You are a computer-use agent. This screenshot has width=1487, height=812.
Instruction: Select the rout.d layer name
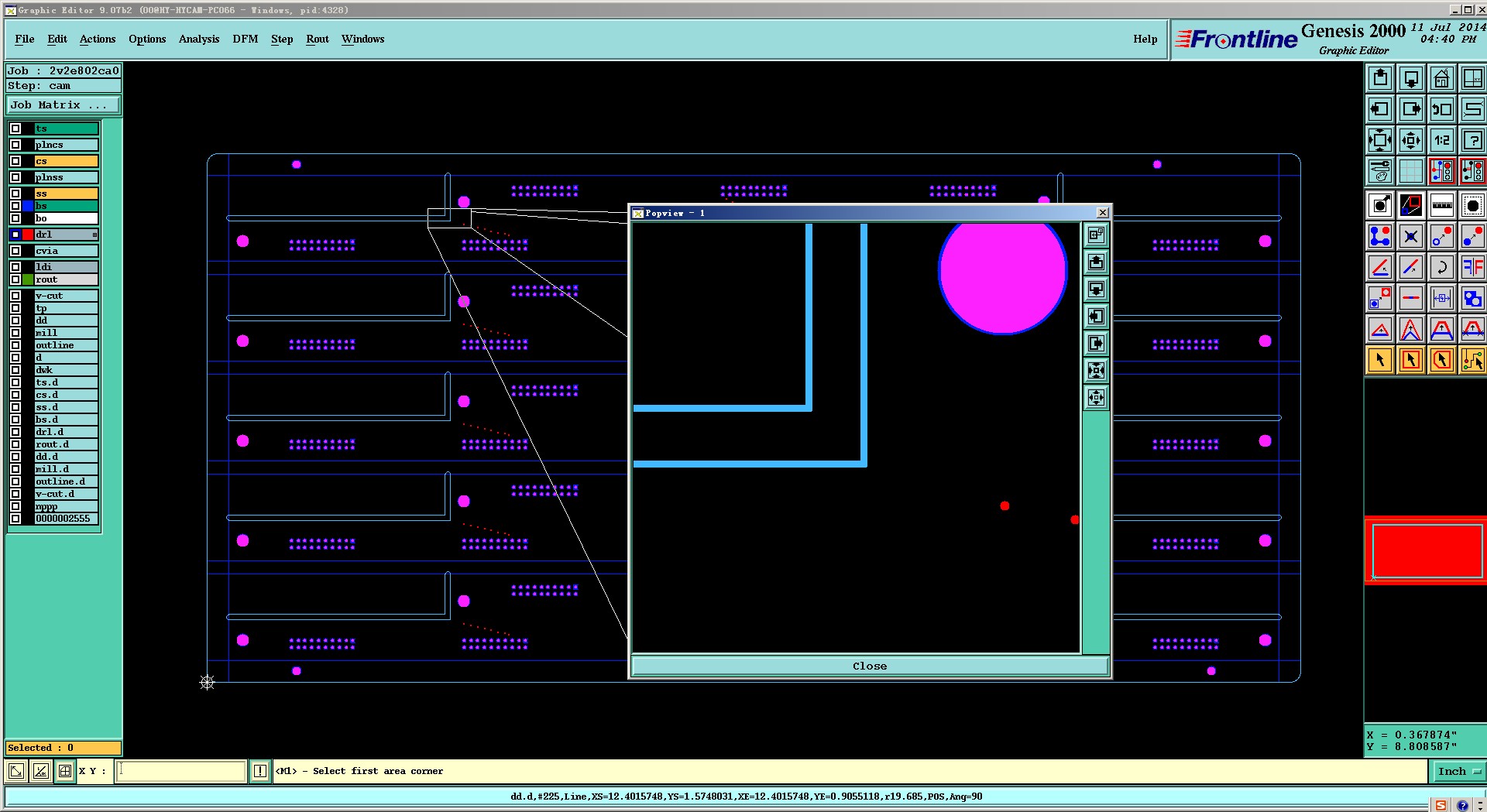(x=66, y=444)
